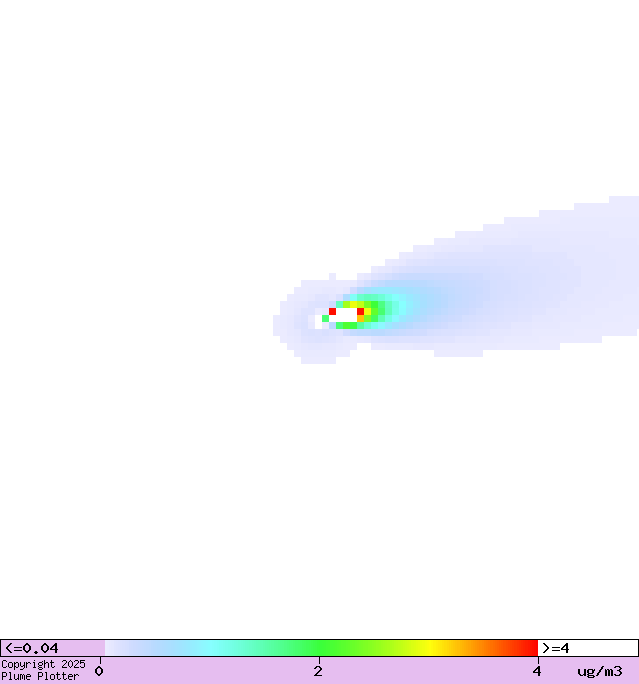Click the "0" tick label on the scale
Viewport: 639px width, 684px height.
tap(99, 671)
